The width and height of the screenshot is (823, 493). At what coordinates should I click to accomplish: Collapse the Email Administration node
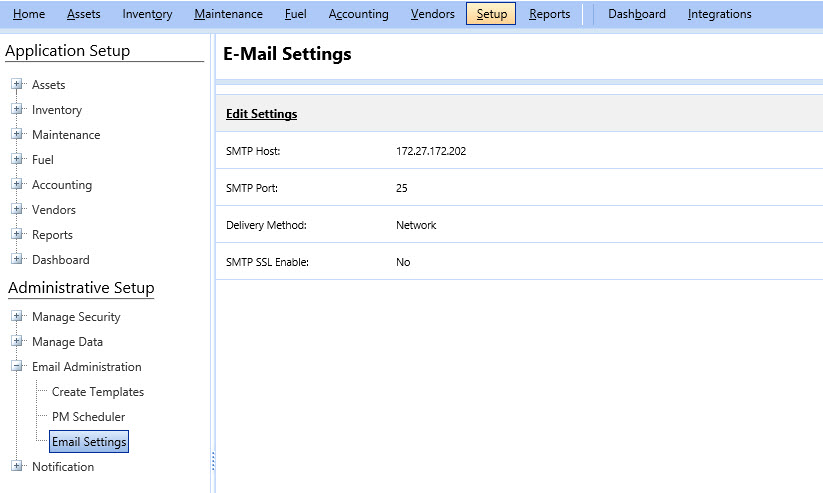click(17, 367)
